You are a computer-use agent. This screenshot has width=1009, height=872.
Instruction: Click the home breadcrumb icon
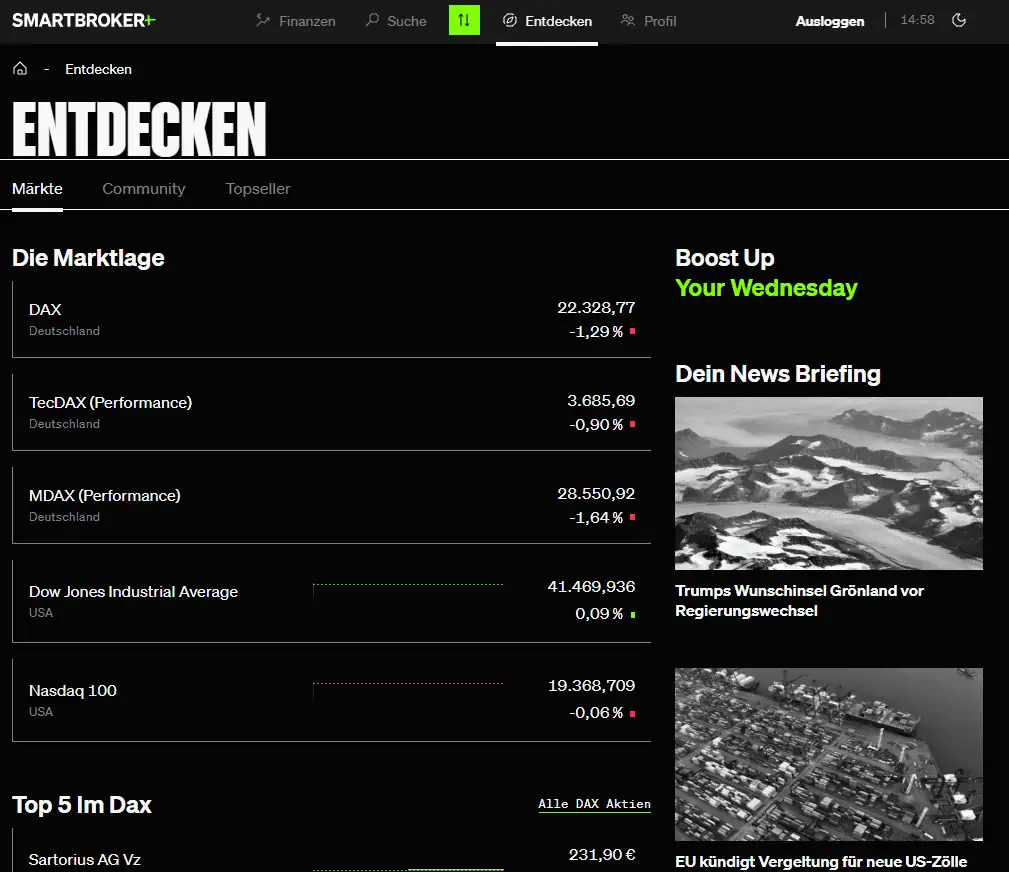tap(20, 68)
